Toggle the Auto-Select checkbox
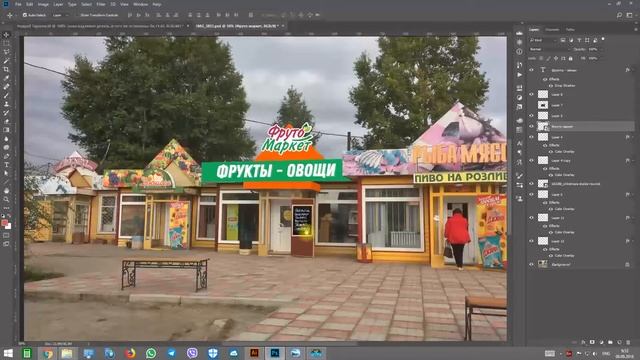 point(25,15)
